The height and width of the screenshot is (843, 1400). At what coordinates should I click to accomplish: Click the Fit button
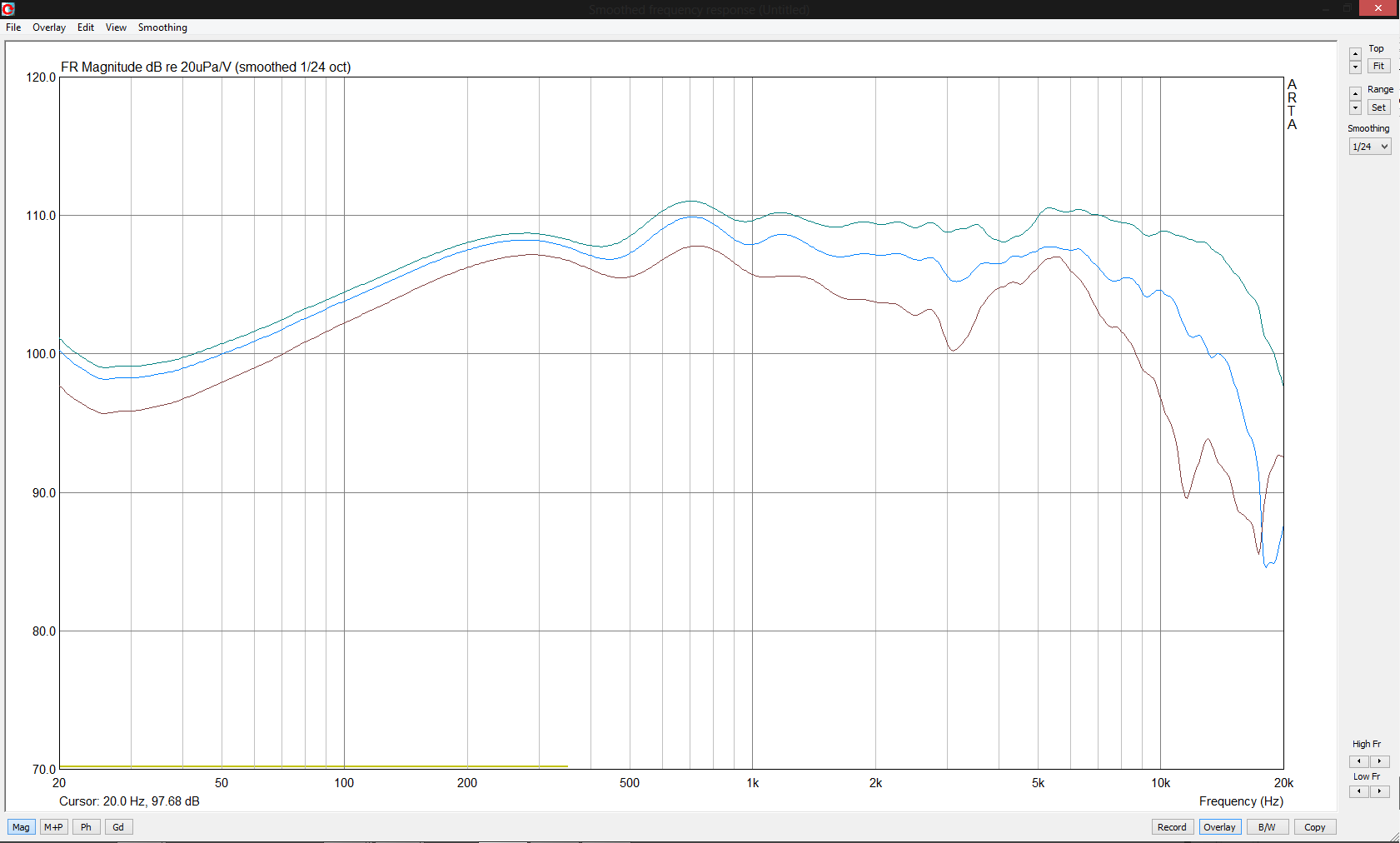pos(1378,67)
